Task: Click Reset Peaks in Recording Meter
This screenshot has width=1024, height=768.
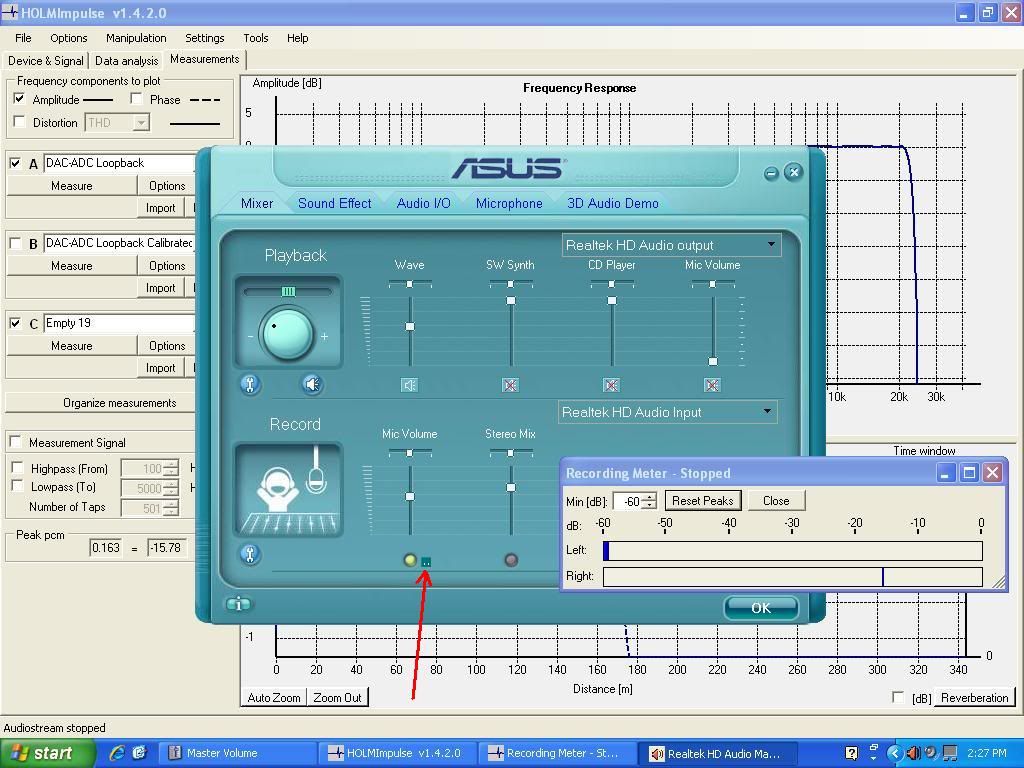Action: click(x=703, y=501)
